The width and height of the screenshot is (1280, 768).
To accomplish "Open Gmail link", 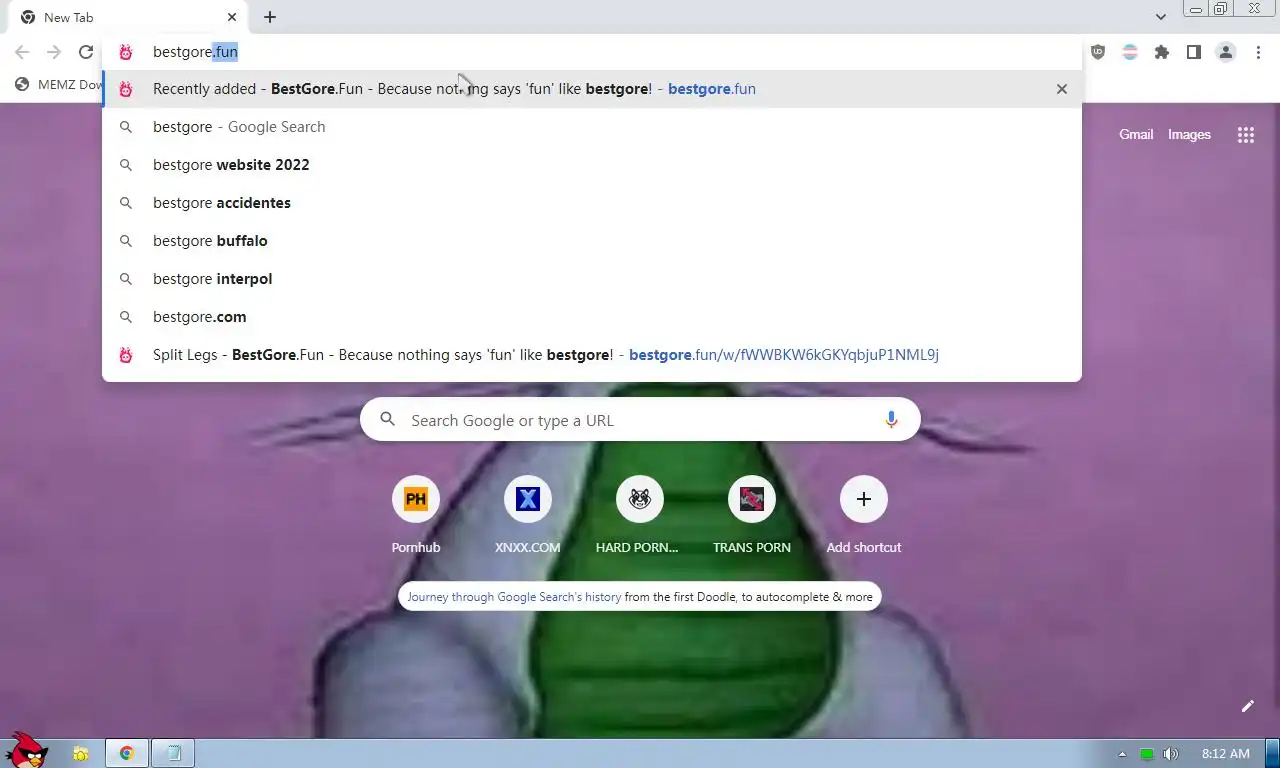I will (x=1136, y=134).
